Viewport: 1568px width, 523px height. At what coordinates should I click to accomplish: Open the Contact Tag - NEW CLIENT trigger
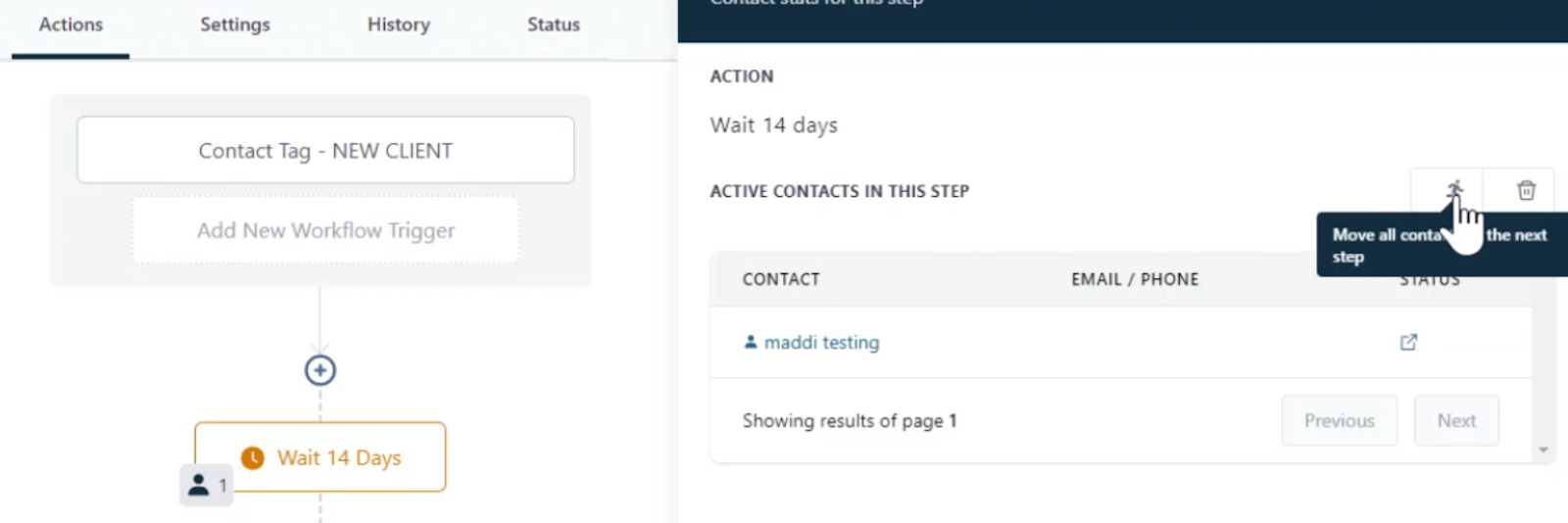click(x=325, y=150)
